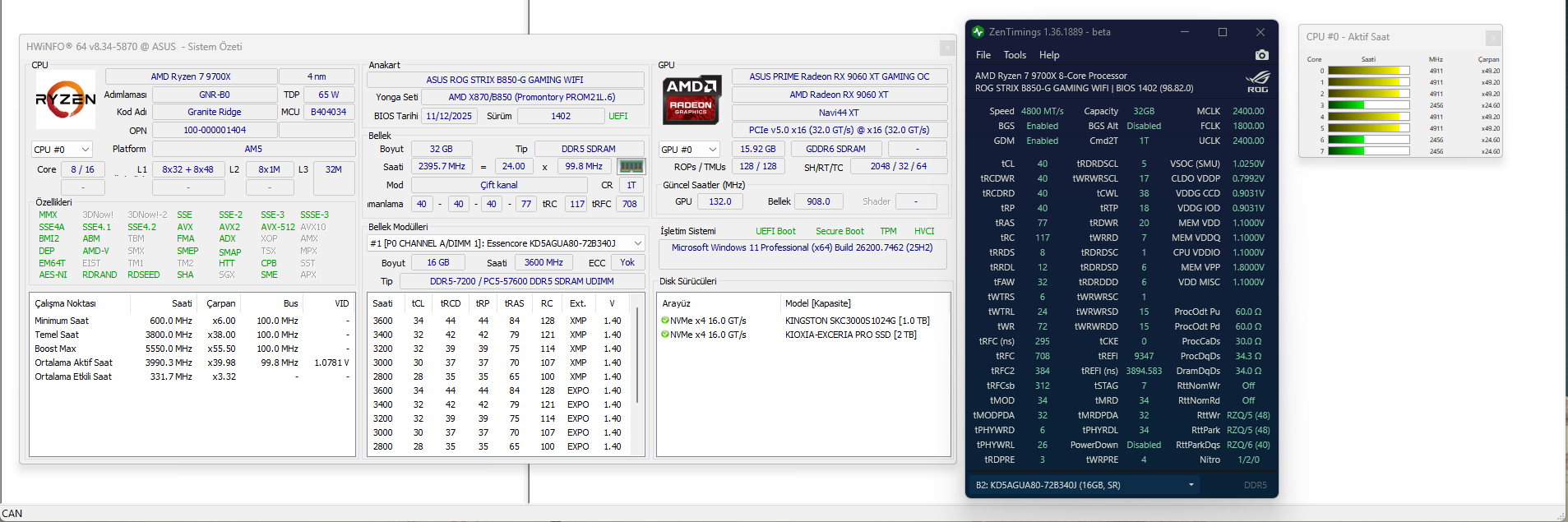
Task: Select the Ortalama Aktif Saat row
Action: coord(192,363)
